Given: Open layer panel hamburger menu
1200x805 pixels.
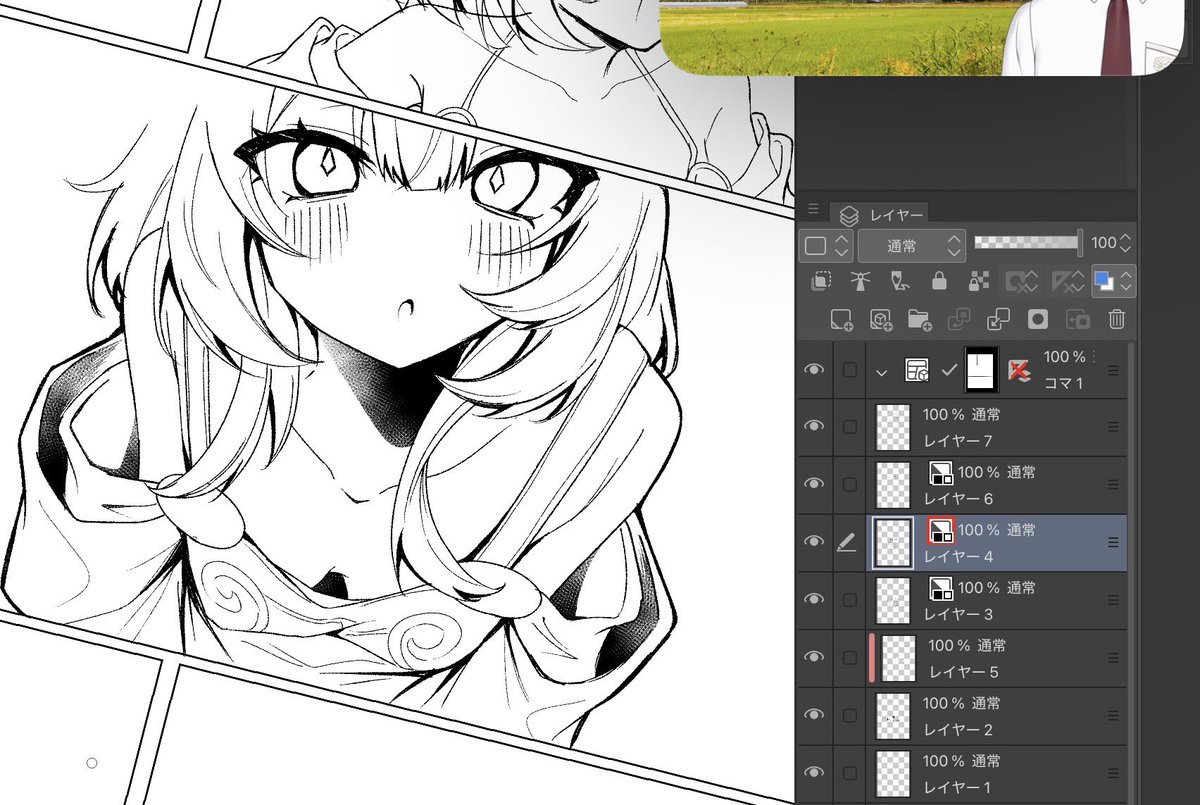Looking at the screenshot, I should (812, 209).
